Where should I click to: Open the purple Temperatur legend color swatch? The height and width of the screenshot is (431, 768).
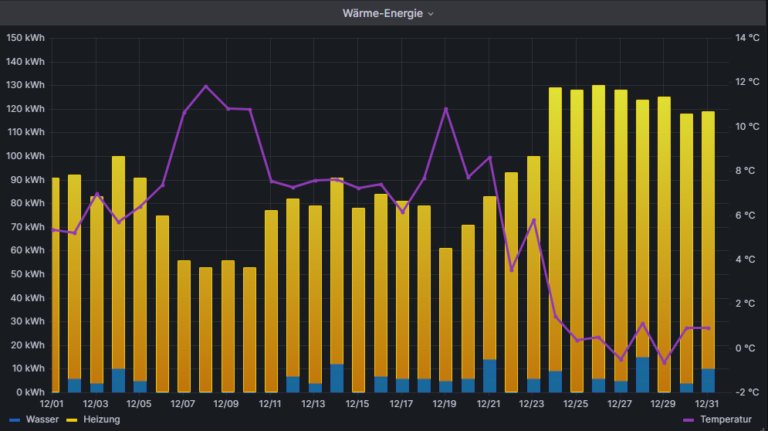[x=687, y=419]
